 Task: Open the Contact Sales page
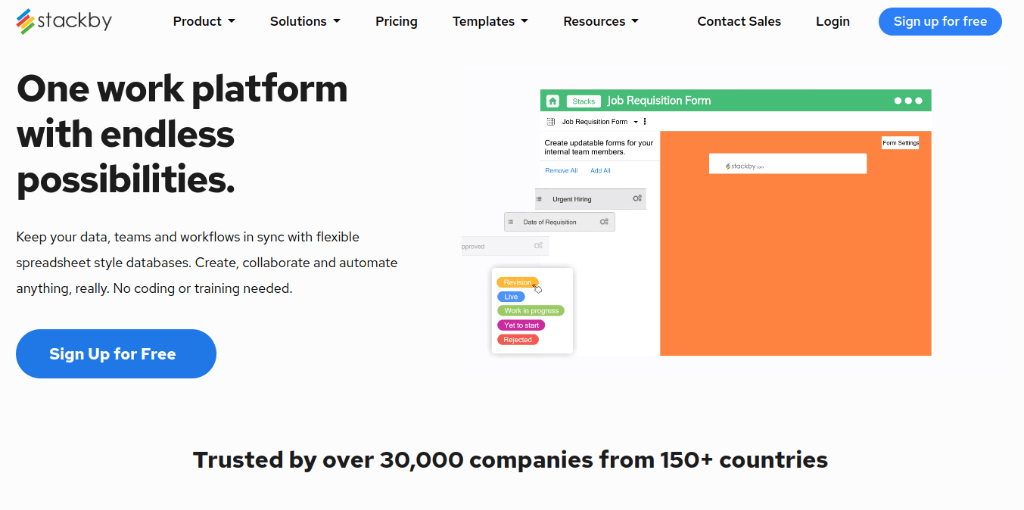[x=739, y=22]
